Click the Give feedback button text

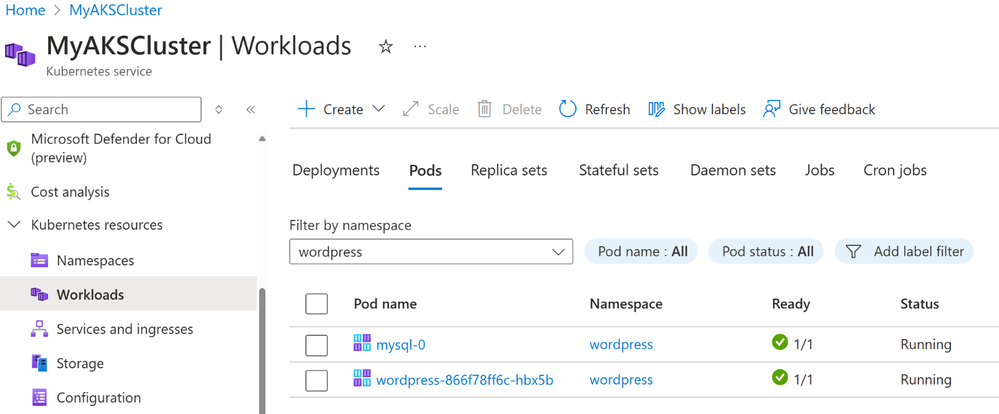(832, 110)
